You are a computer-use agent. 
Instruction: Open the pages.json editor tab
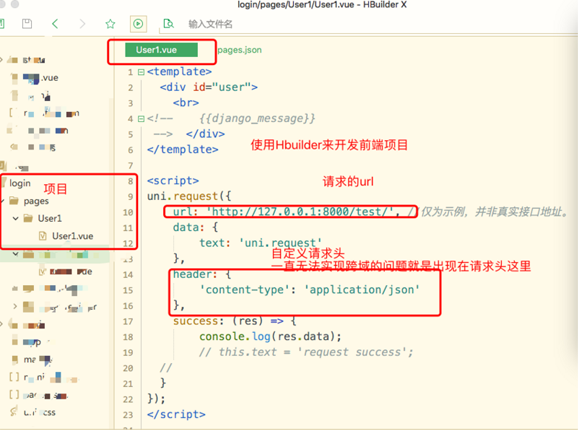coord(240,50)
